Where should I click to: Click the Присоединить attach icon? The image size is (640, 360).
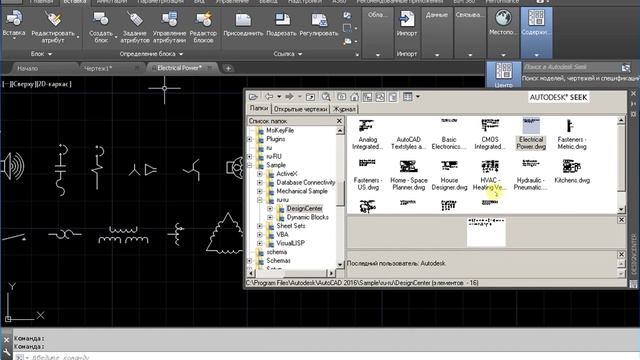coord(243,20)
